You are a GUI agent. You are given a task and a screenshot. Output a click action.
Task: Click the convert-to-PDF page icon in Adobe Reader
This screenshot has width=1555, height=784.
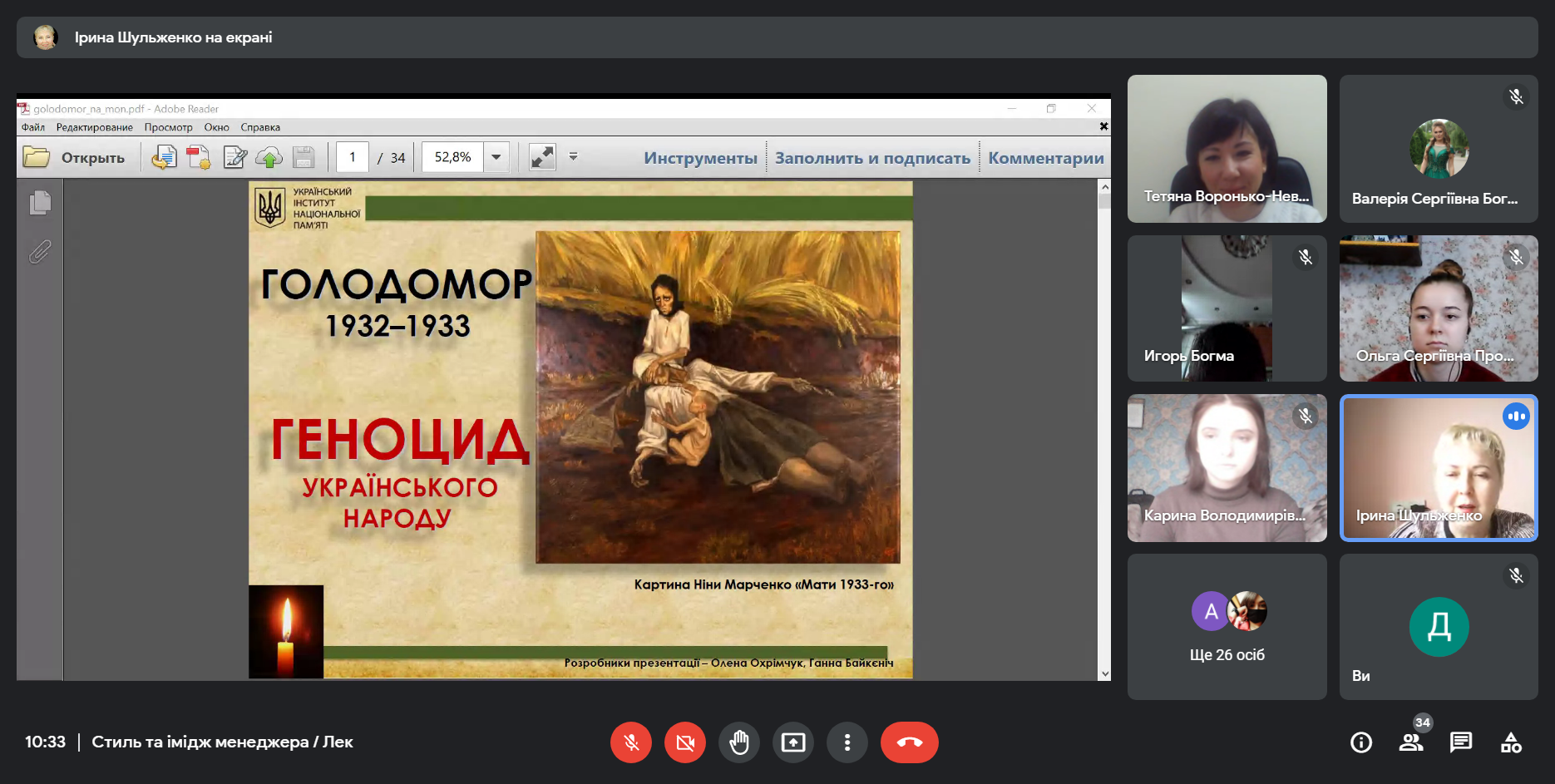tap(165, 157)
